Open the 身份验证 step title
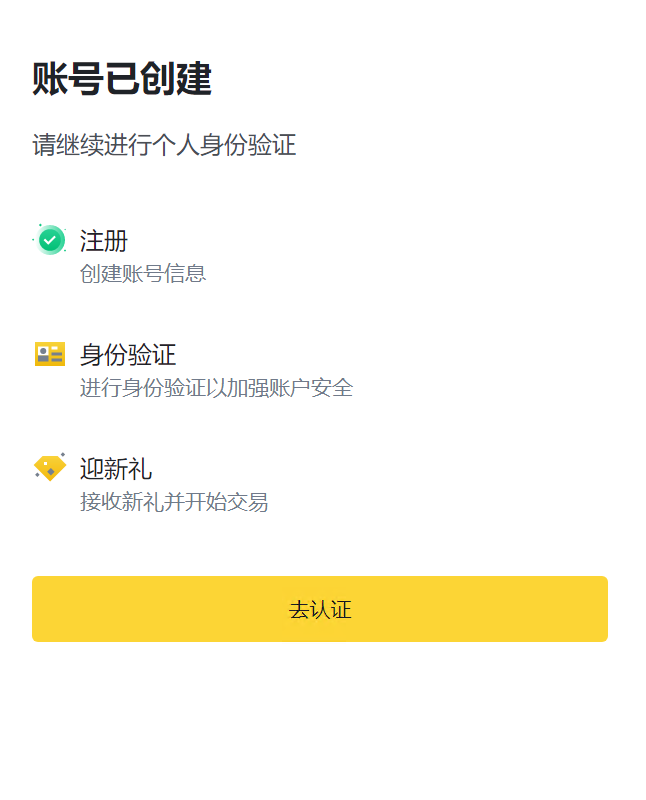Screen dimensions: 646x800 point(128,355)
